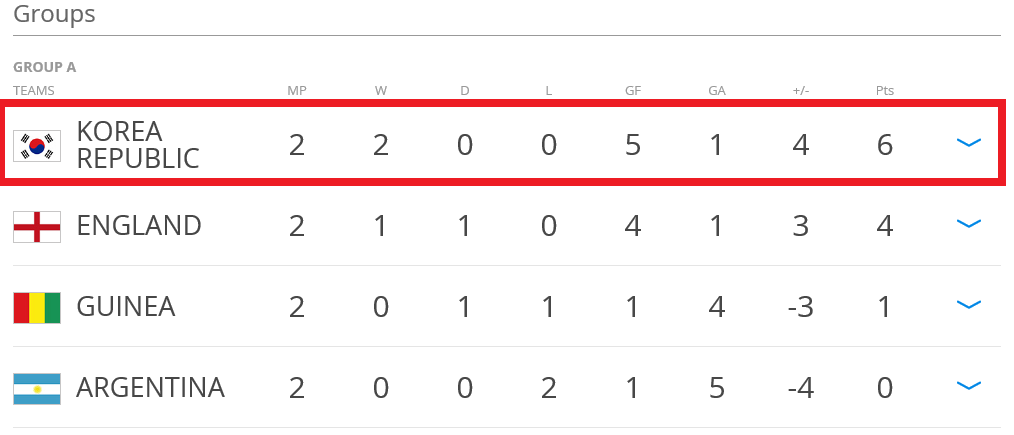Image resolution: width=1014 pixels, height=435 pixels.
Task: Click the Pts column header
Action: [885, 90]
